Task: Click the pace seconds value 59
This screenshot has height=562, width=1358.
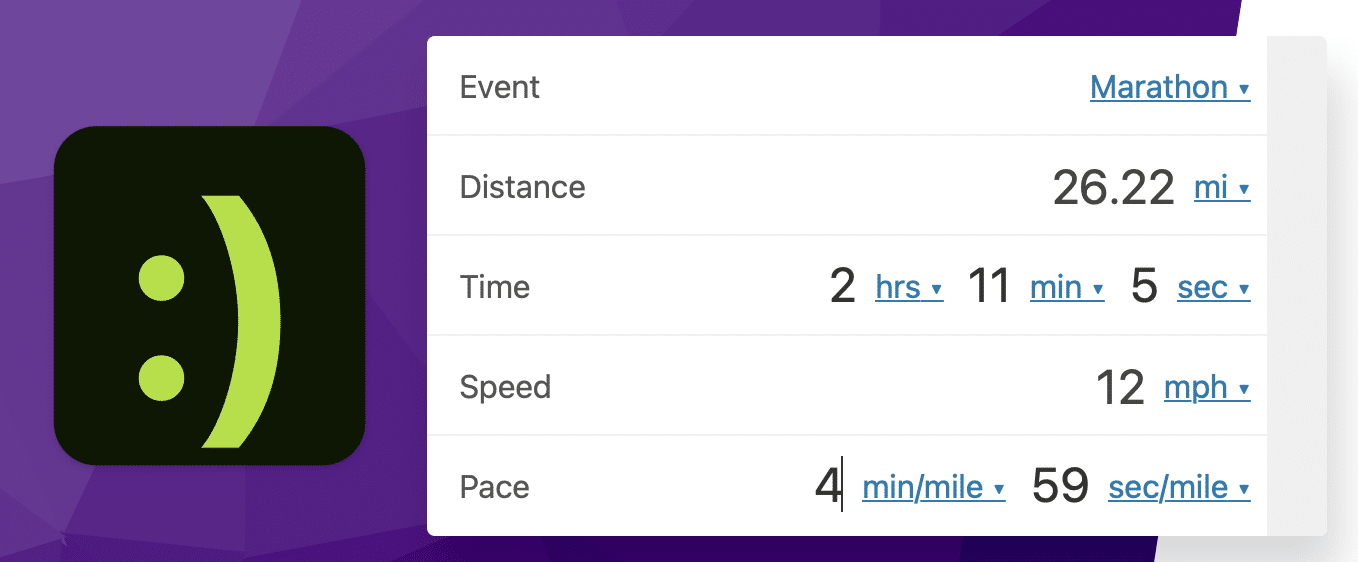Action: tap(1059, 488)
